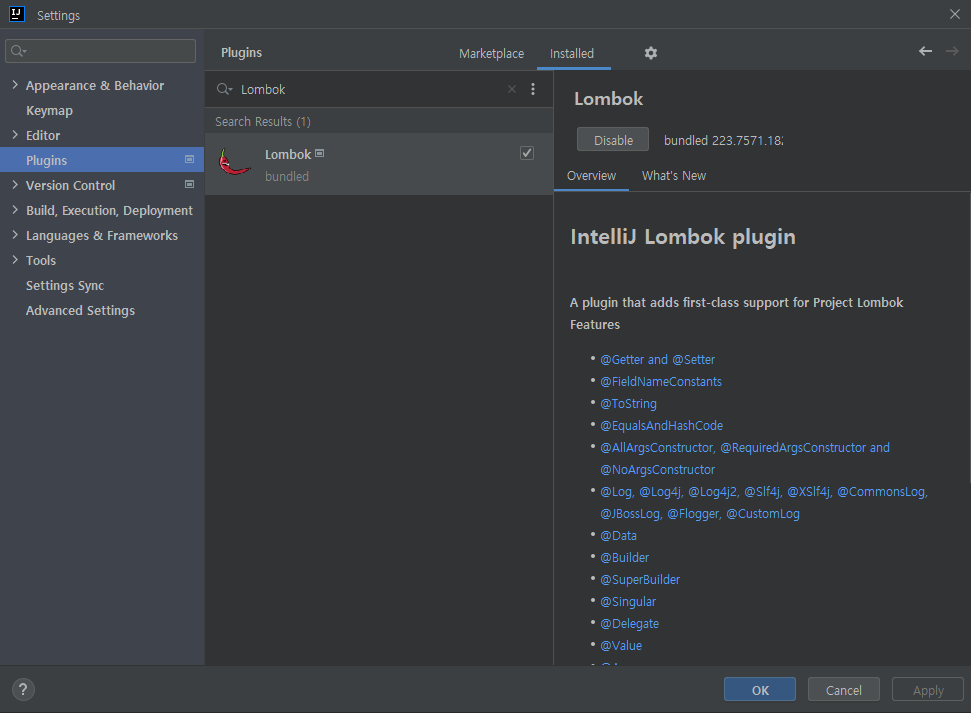Open the @Builder link

(x=624, y=558)
